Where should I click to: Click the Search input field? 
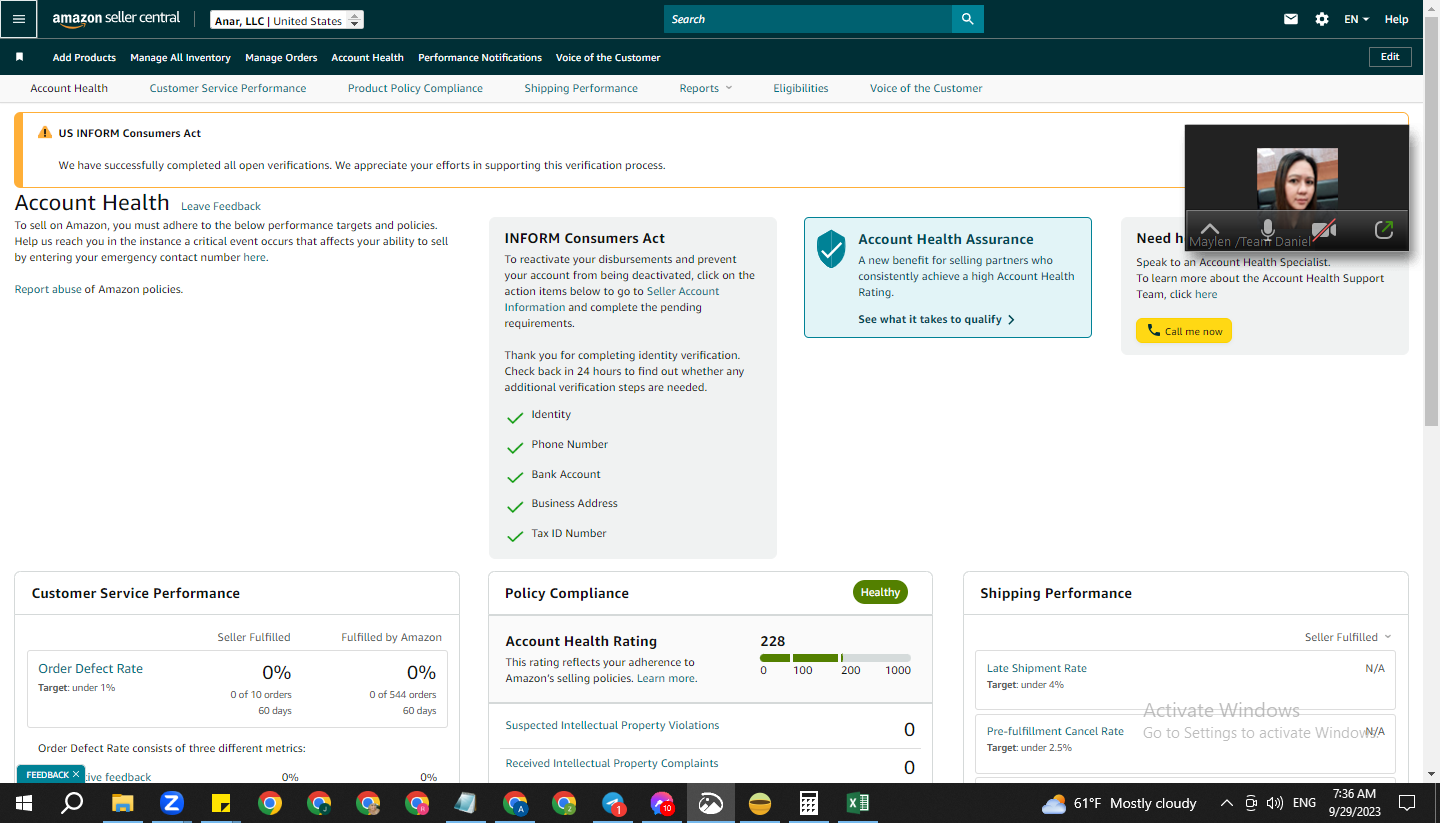(808, 19)
